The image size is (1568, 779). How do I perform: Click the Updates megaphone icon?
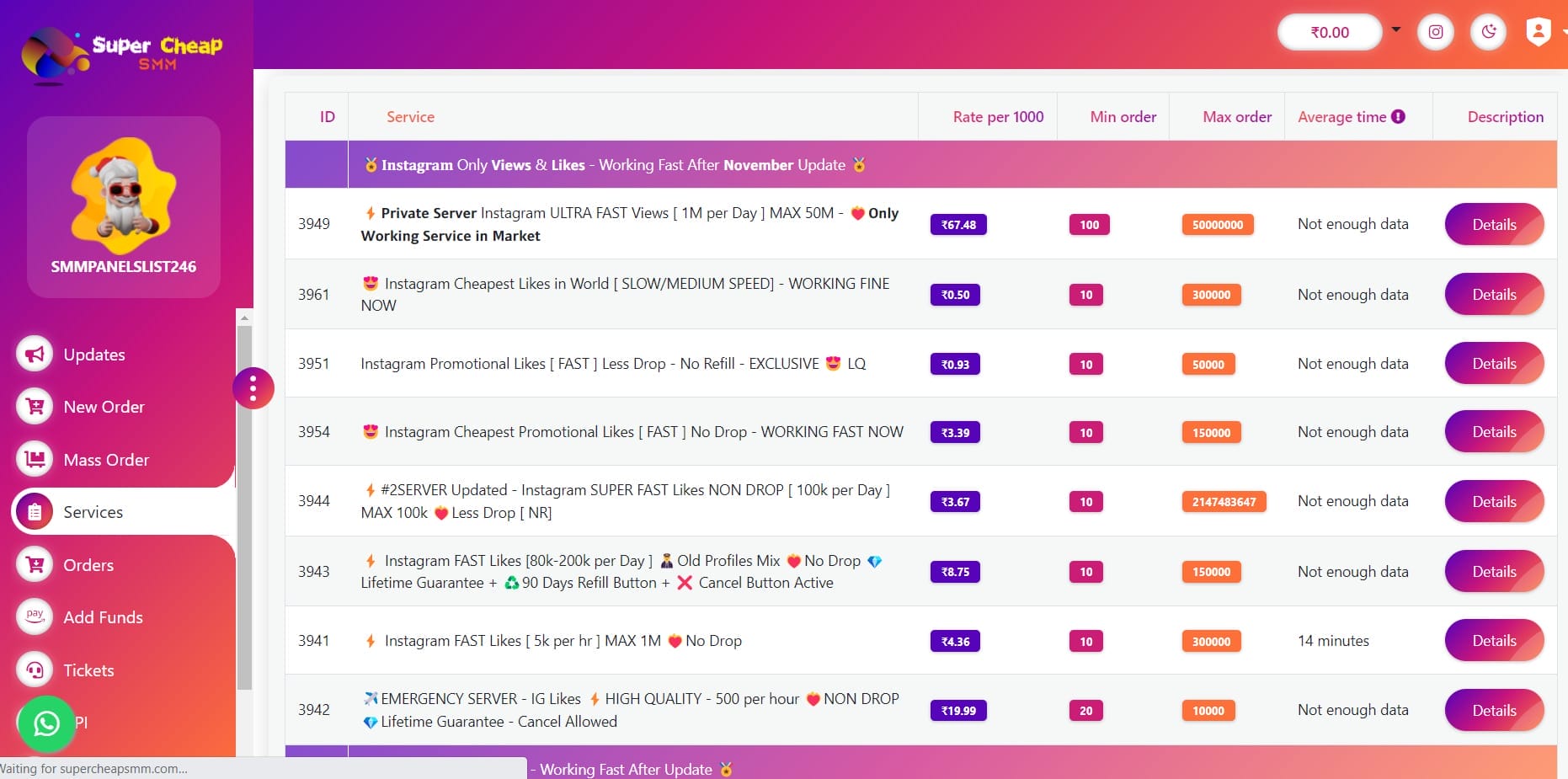point(35,354)
